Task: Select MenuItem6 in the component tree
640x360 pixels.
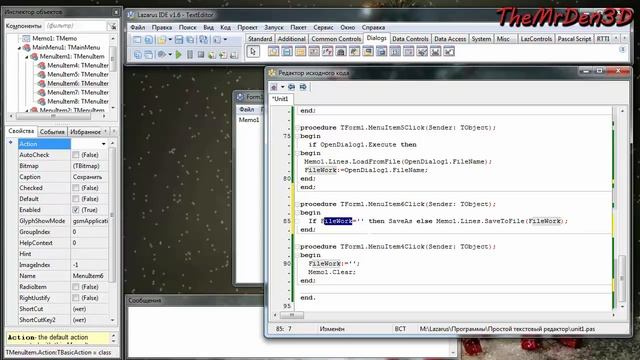Action: (x=78, y=84)
